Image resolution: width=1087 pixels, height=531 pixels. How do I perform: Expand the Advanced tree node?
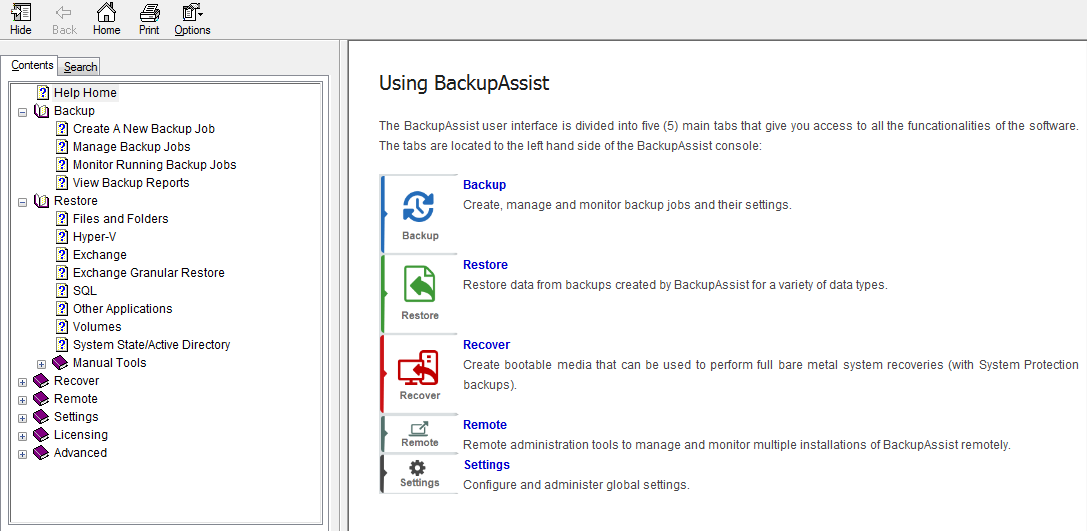click(x=23, y=454)
